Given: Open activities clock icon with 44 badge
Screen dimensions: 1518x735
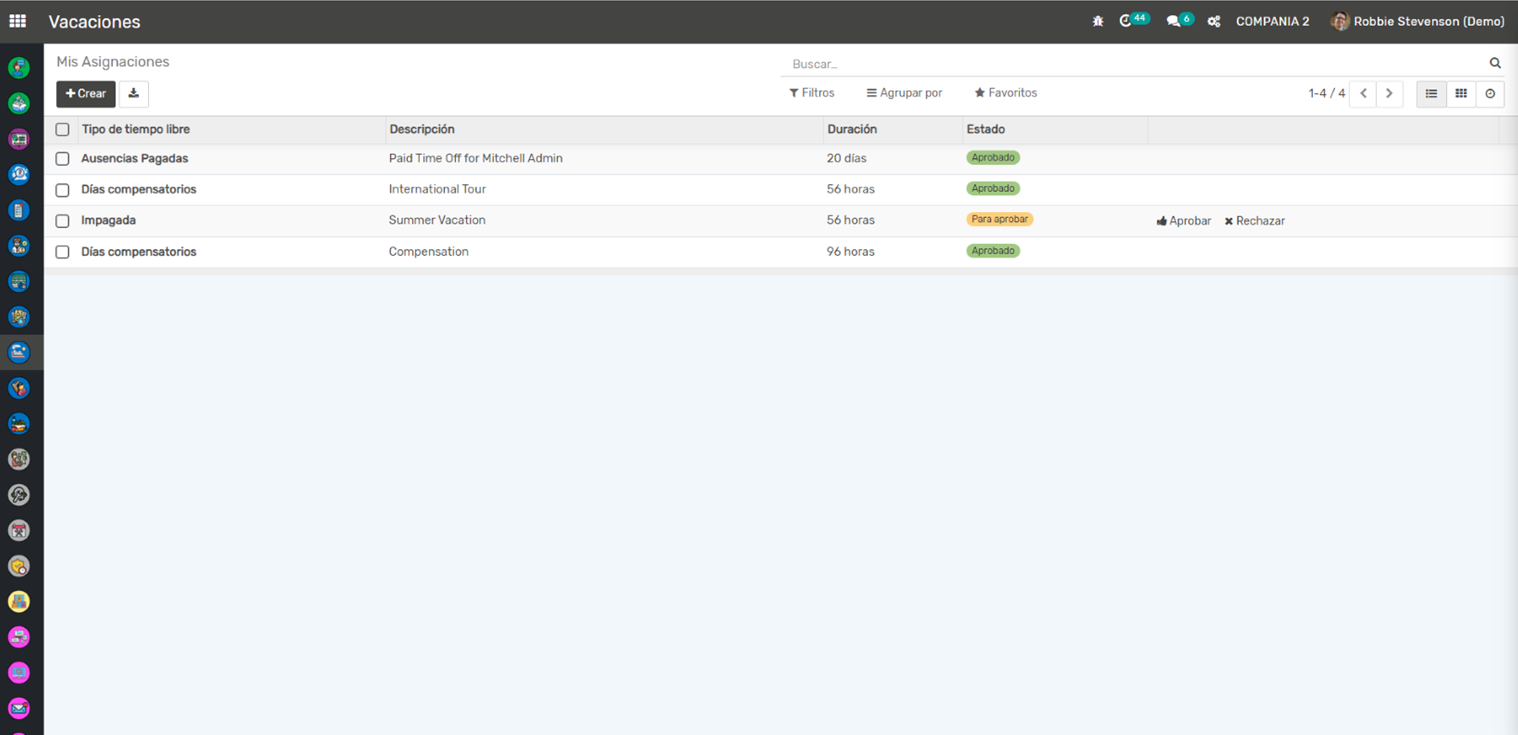Looking at the screenshot, I should pyautogui.click(x=1127, y=21).
